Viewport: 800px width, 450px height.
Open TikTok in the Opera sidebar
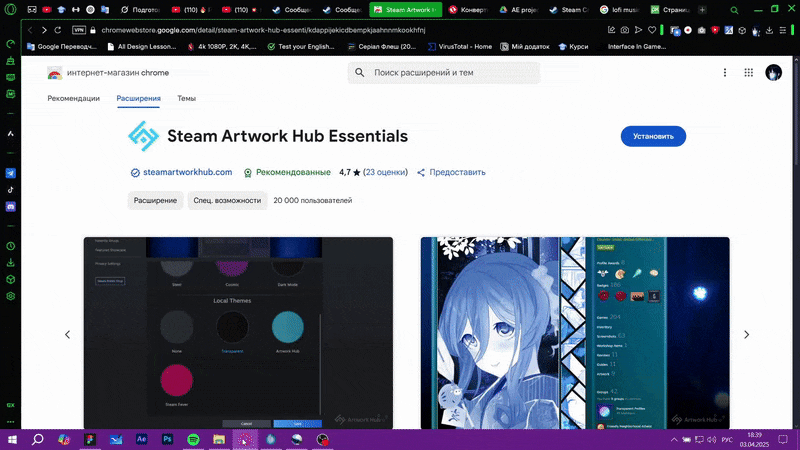10,190
